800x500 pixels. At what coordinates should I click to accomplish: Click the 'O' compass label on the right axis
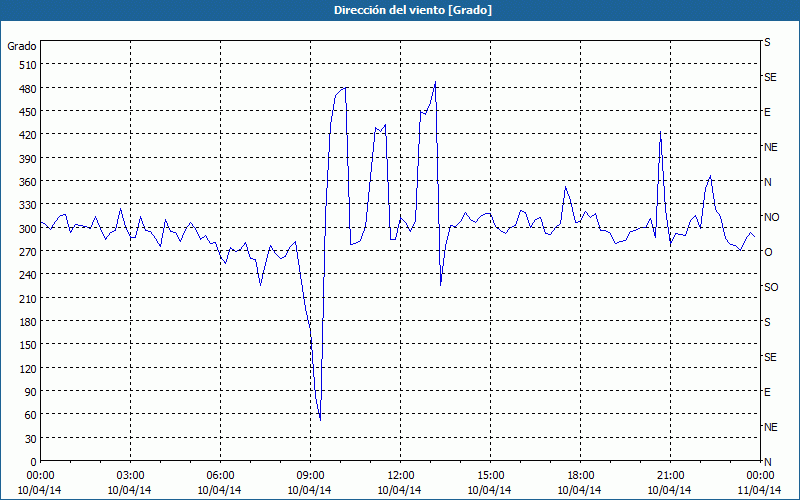click(x=768, y=252)
